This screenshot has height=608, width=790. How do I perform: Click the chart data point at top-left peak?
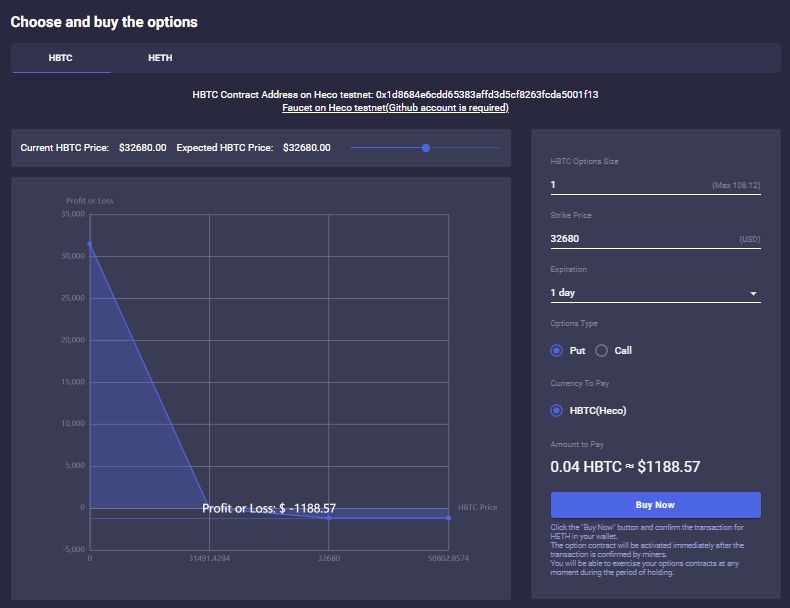click(x=90, y=244)
